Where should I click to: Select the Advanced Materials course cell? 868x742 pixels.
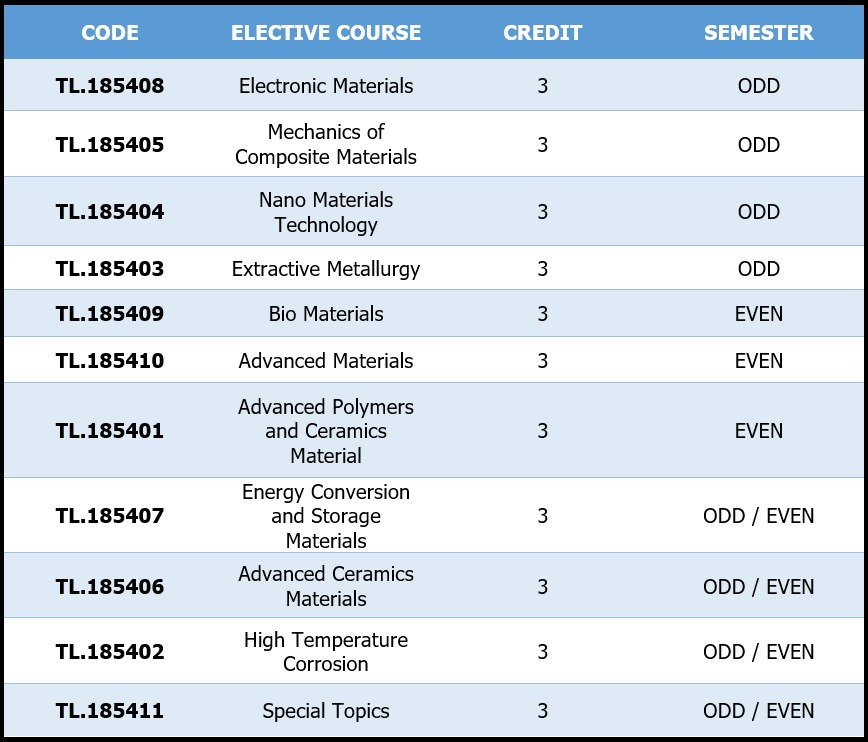click(x=326, y=361)
